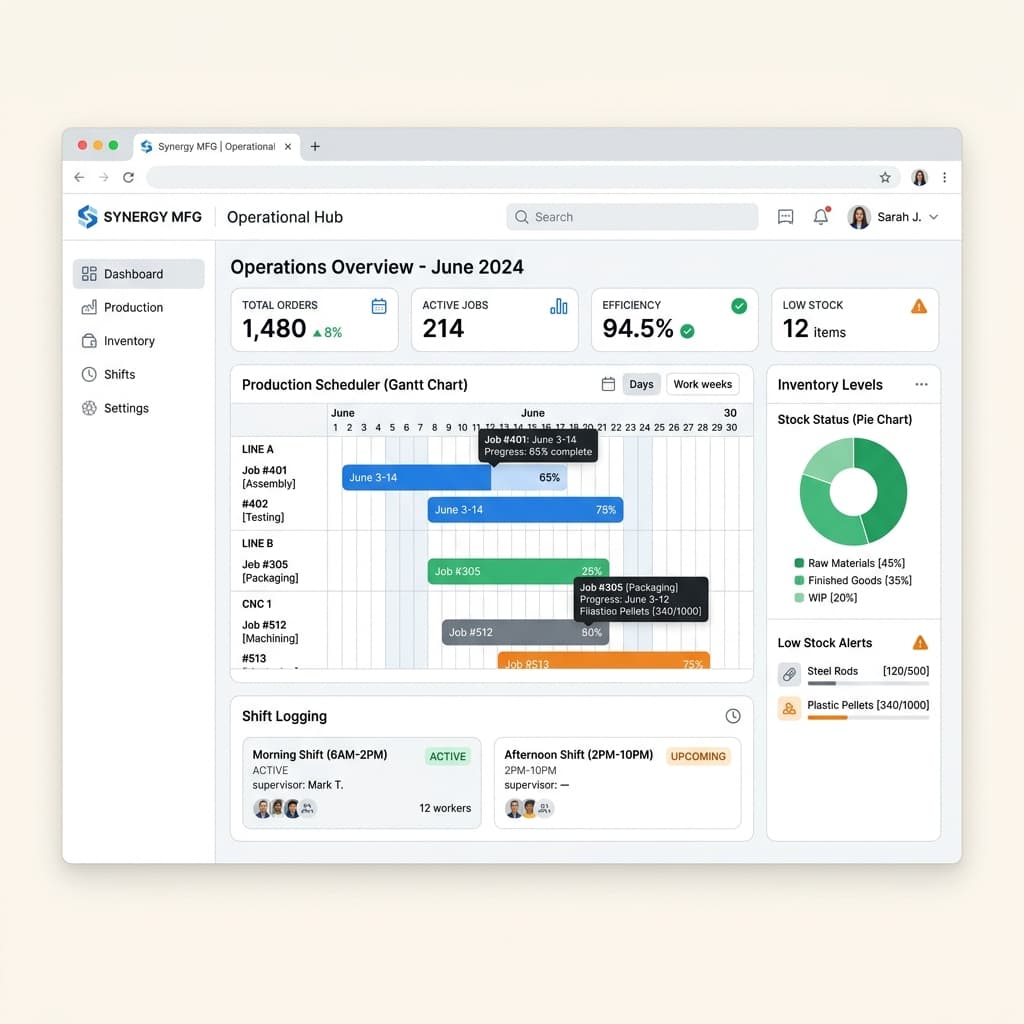Reload the page with refresh icon
1024x1024 pixels.
(x=129, y=177)
